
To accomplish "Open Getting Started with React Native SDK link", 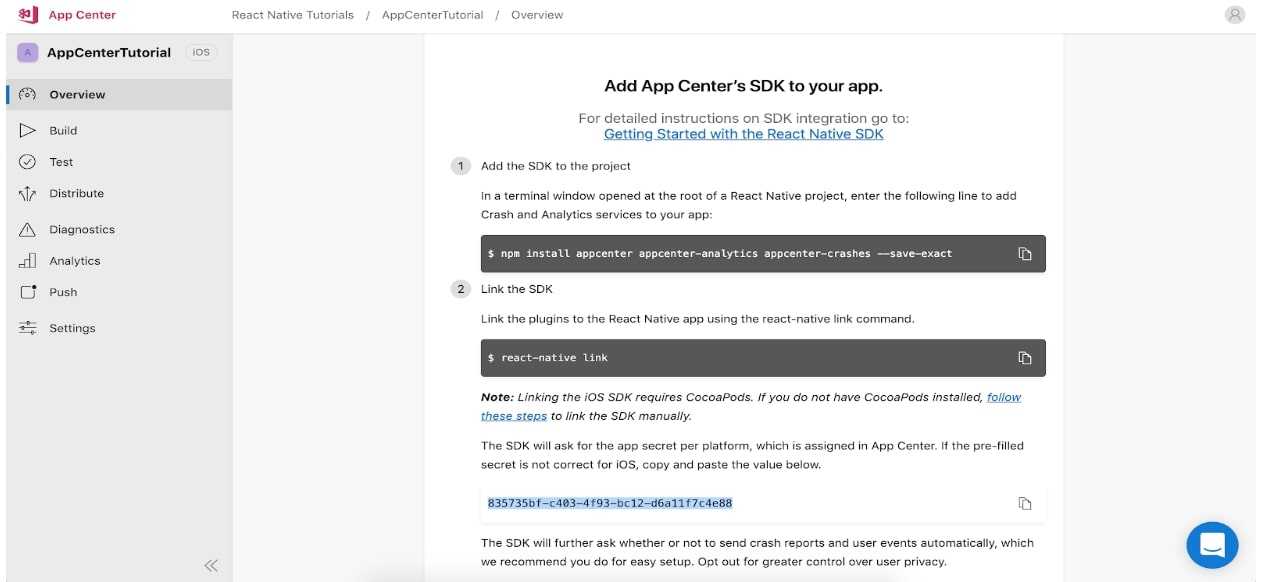I will pyautogui.click(x=744, y=134).
